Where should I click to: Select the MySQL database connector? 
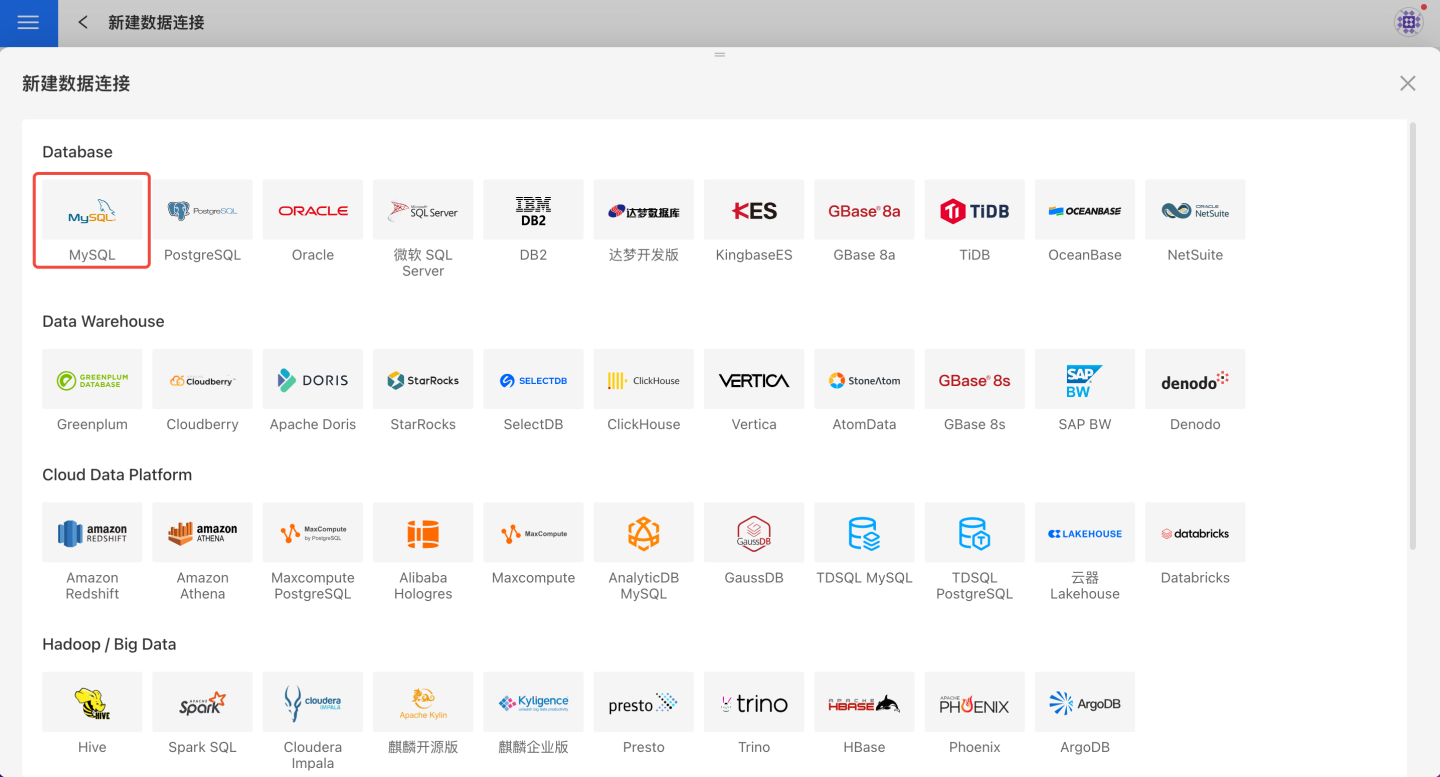pos(92,211)
